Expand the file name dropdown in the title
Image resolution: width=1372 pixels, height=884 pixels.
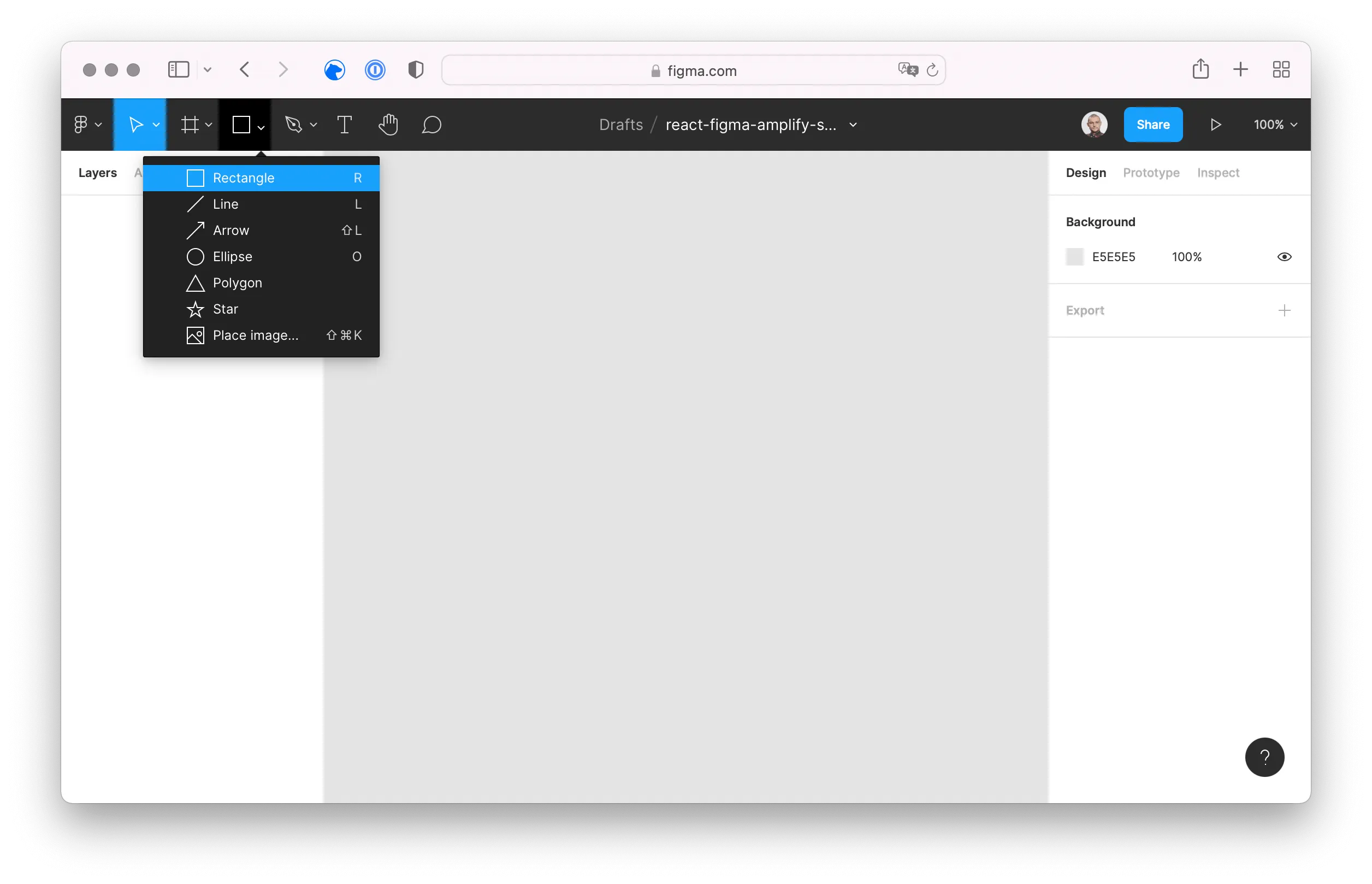click(853, 125)
